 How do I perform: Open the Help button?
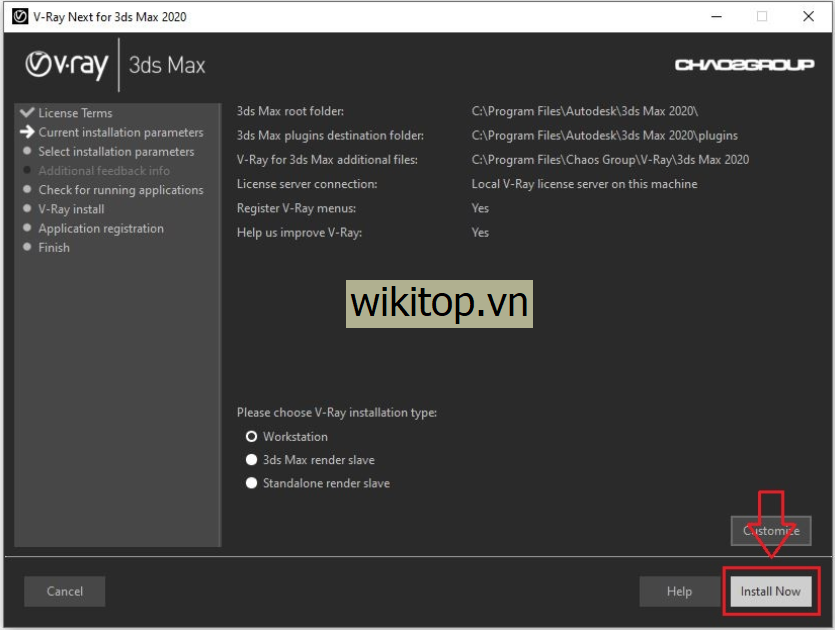pos(679,591)
